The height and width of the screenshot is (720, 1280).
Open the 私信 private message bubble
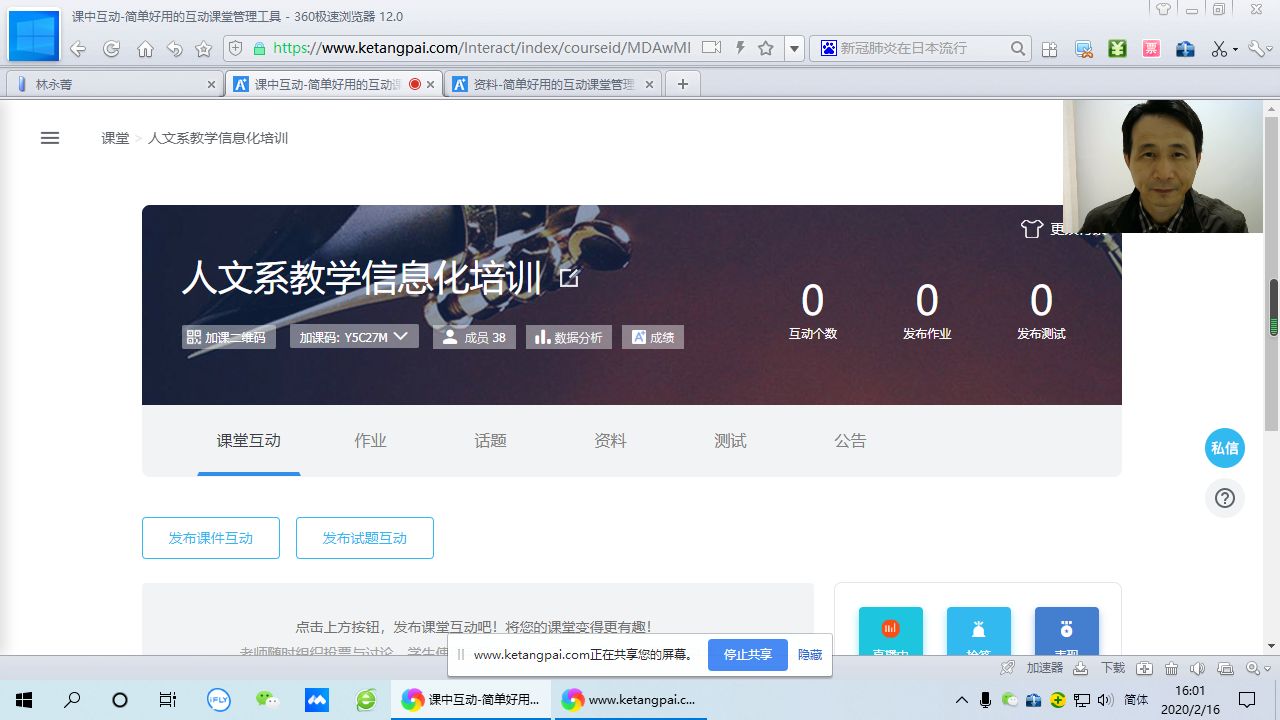[x=1224, y=448]
